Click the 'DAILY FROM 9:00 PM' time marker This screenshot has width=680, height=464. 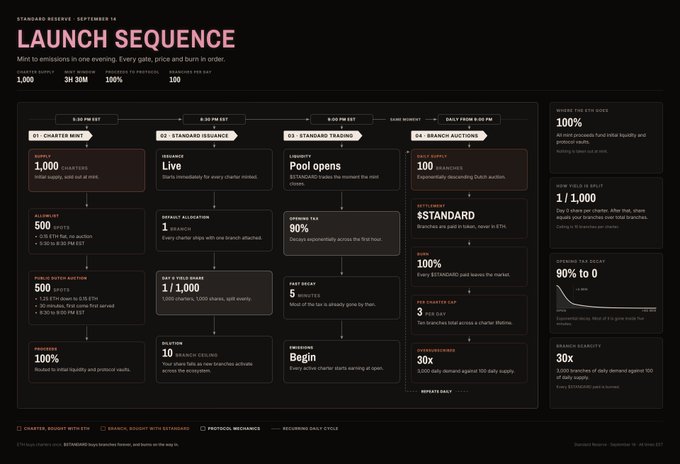pyautogui.click(x=469, y=119)
